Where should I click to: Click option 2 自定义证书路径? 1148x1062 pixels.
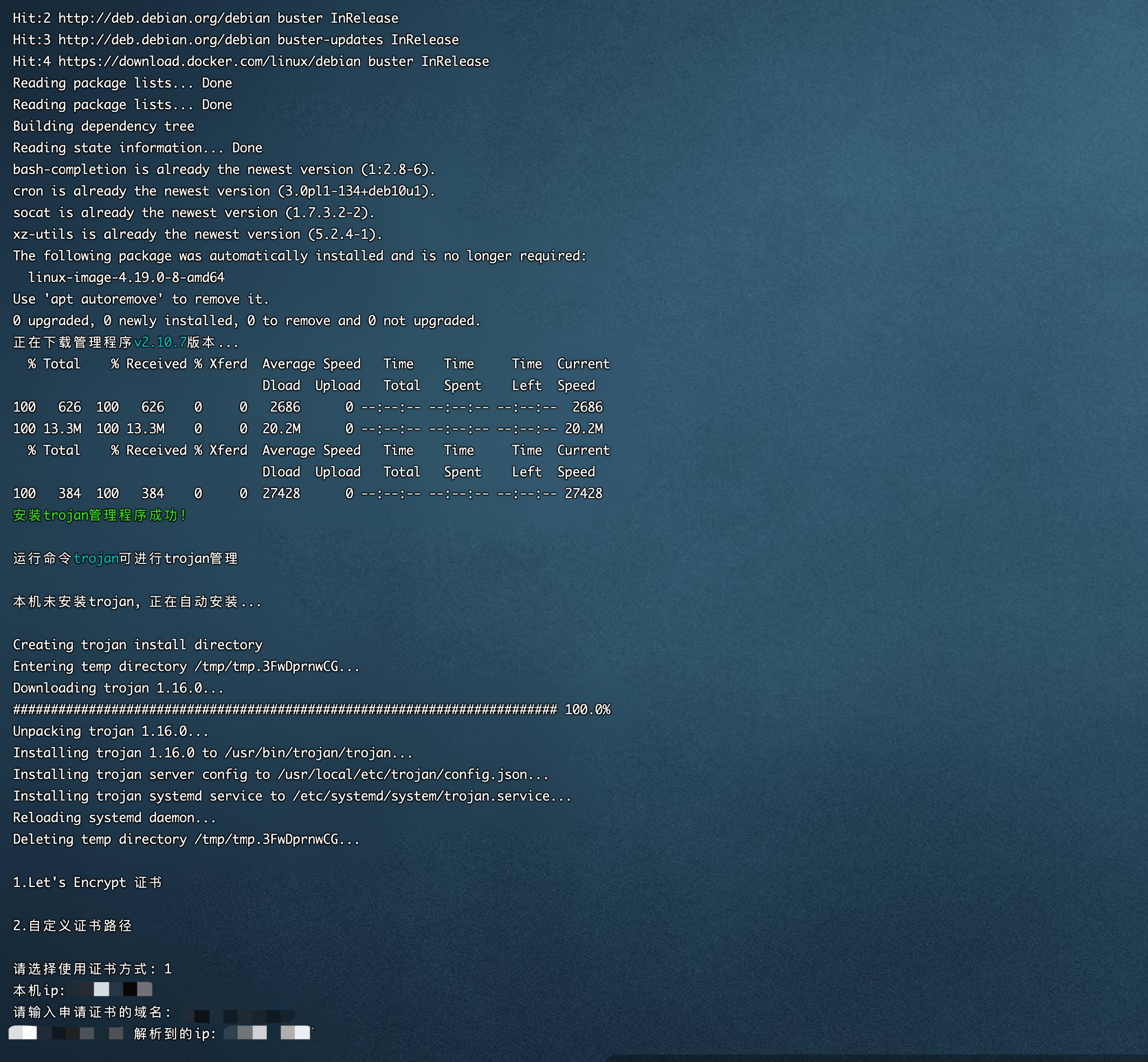coord(72,926)
